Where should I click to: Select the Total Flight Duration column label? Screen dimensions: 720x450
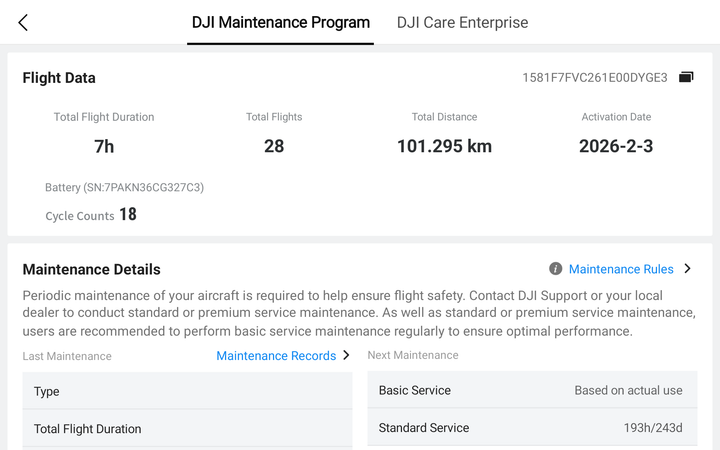point(104,117)
